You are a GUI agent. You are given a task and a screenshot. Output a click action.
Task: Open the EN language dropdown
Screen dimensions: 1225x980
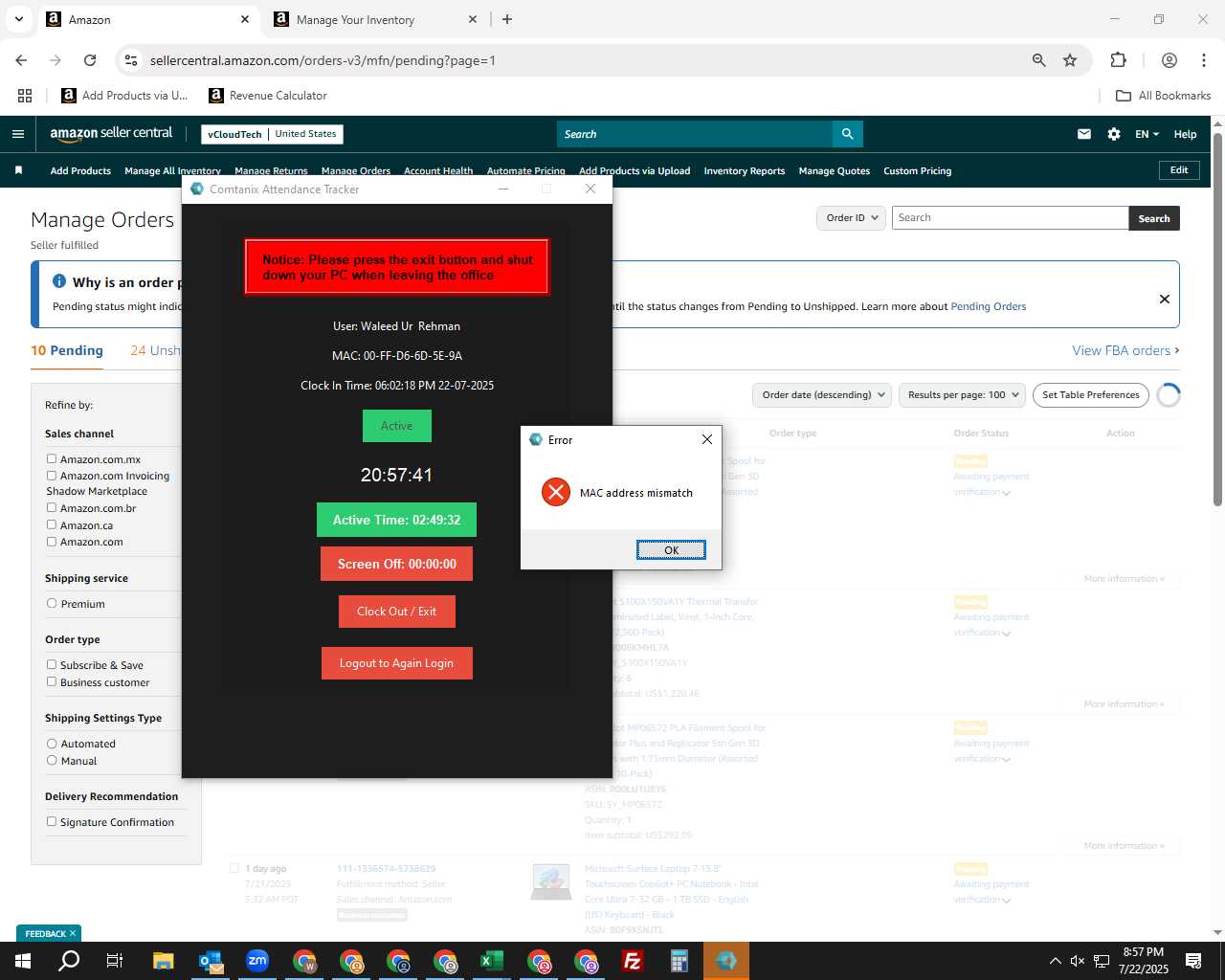pos(1147,134)
